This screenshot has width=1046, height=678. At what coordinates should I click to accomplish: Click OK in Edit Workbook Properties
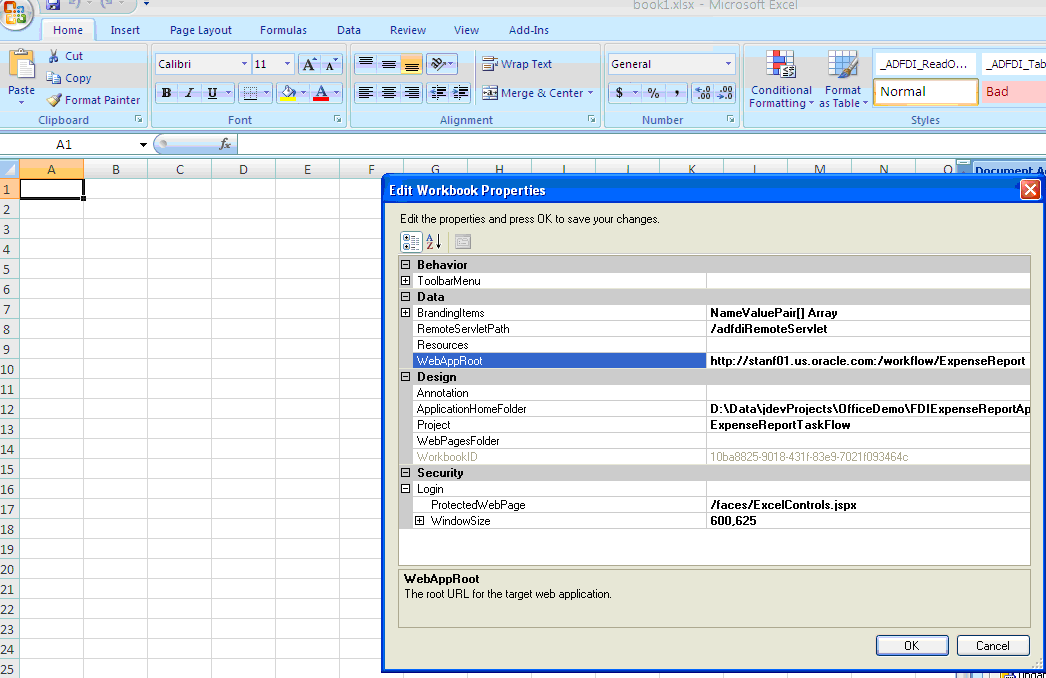point(912,645)
